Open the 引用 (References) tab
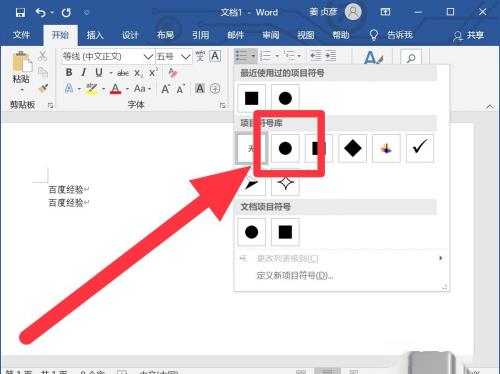The height and width of the screenshot is (374, 500). [x=200, y=35]
